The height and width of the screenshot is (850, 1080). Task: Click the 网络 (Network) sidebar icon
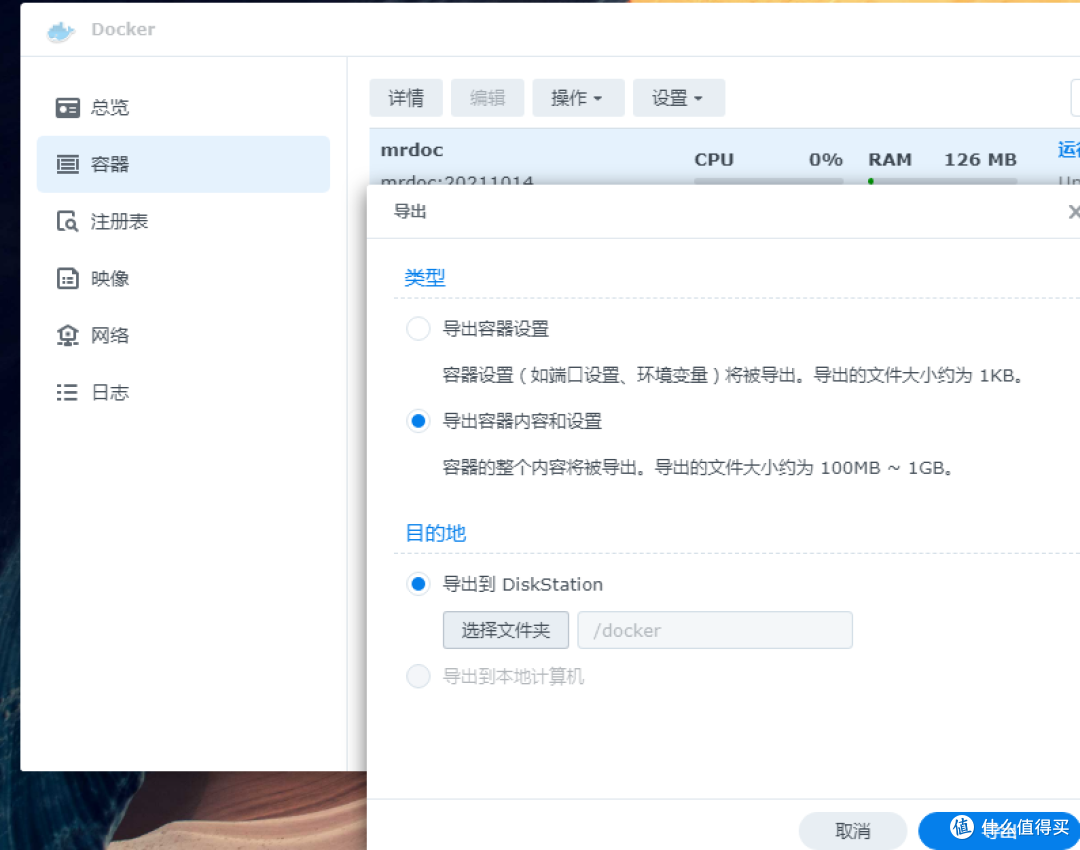67,335
